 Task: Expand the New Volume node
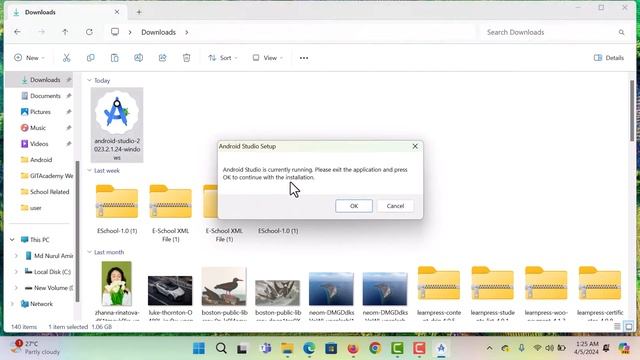click(16, 288)
